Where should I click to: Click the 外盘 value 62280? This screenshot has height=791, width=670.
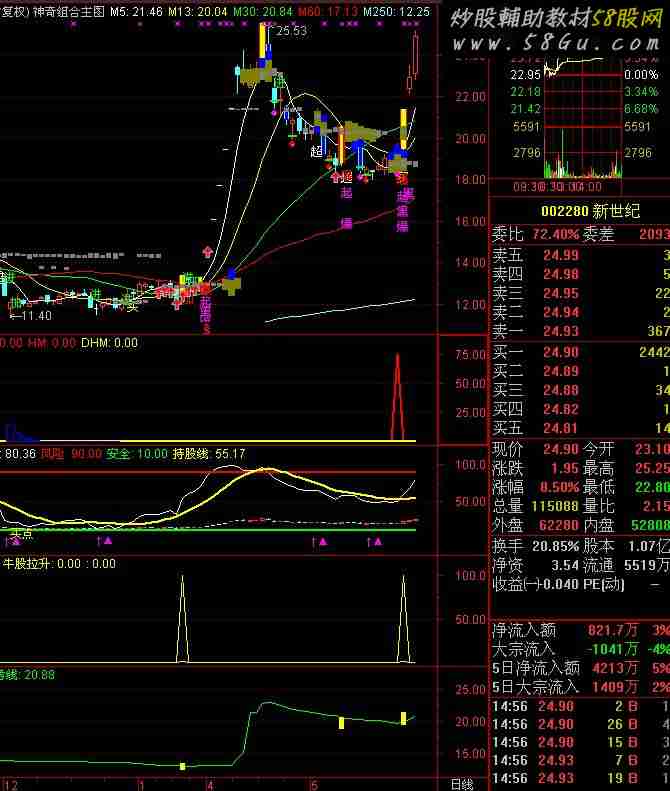(559, 526)
